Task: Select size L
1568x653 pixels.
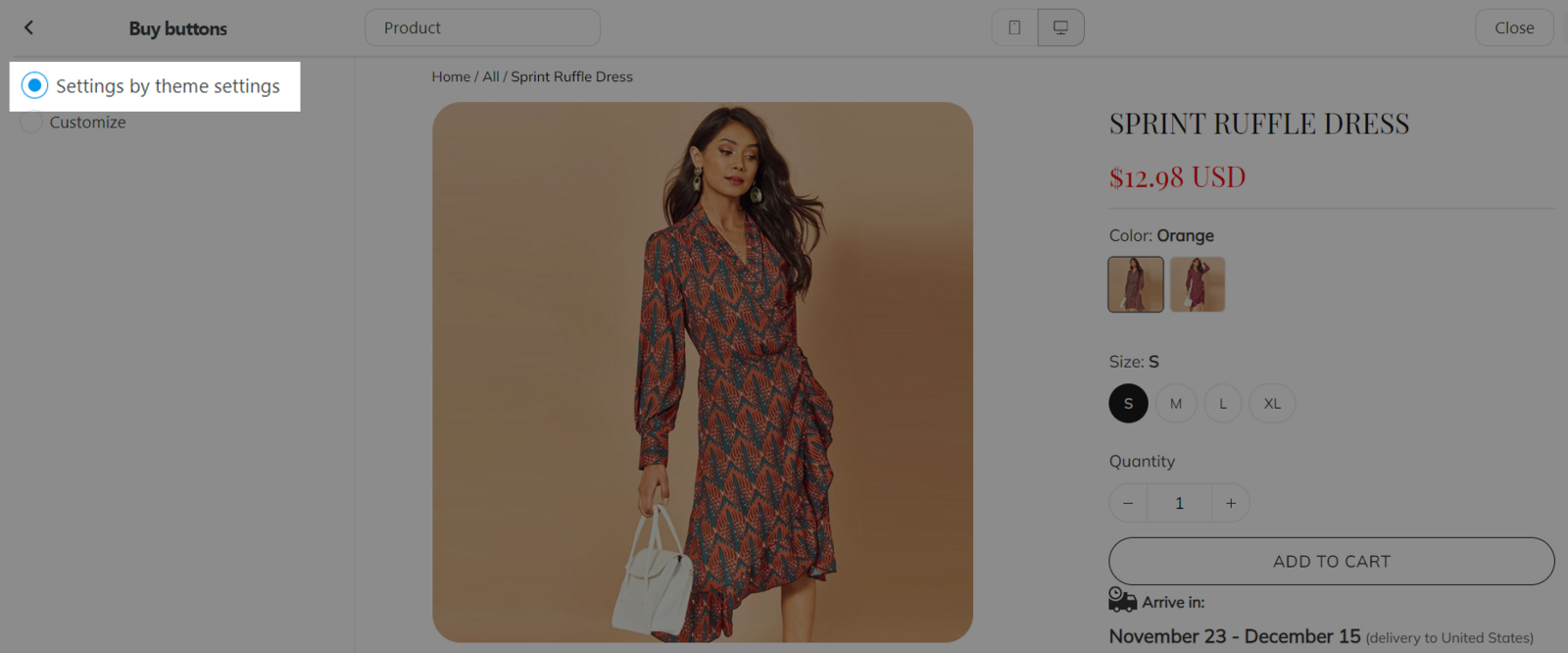Action: pyautogui.click(x=1223, y=403)
